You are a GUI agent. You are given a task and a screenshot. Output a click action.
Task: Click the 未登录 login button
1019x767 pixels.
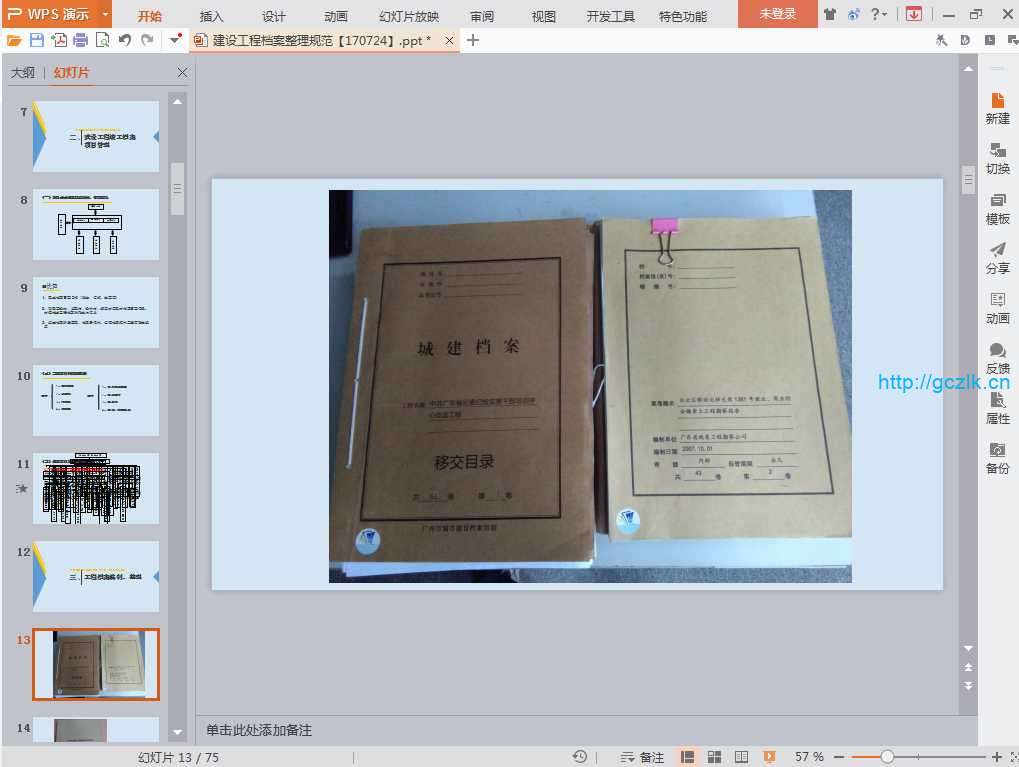(777, 14)
